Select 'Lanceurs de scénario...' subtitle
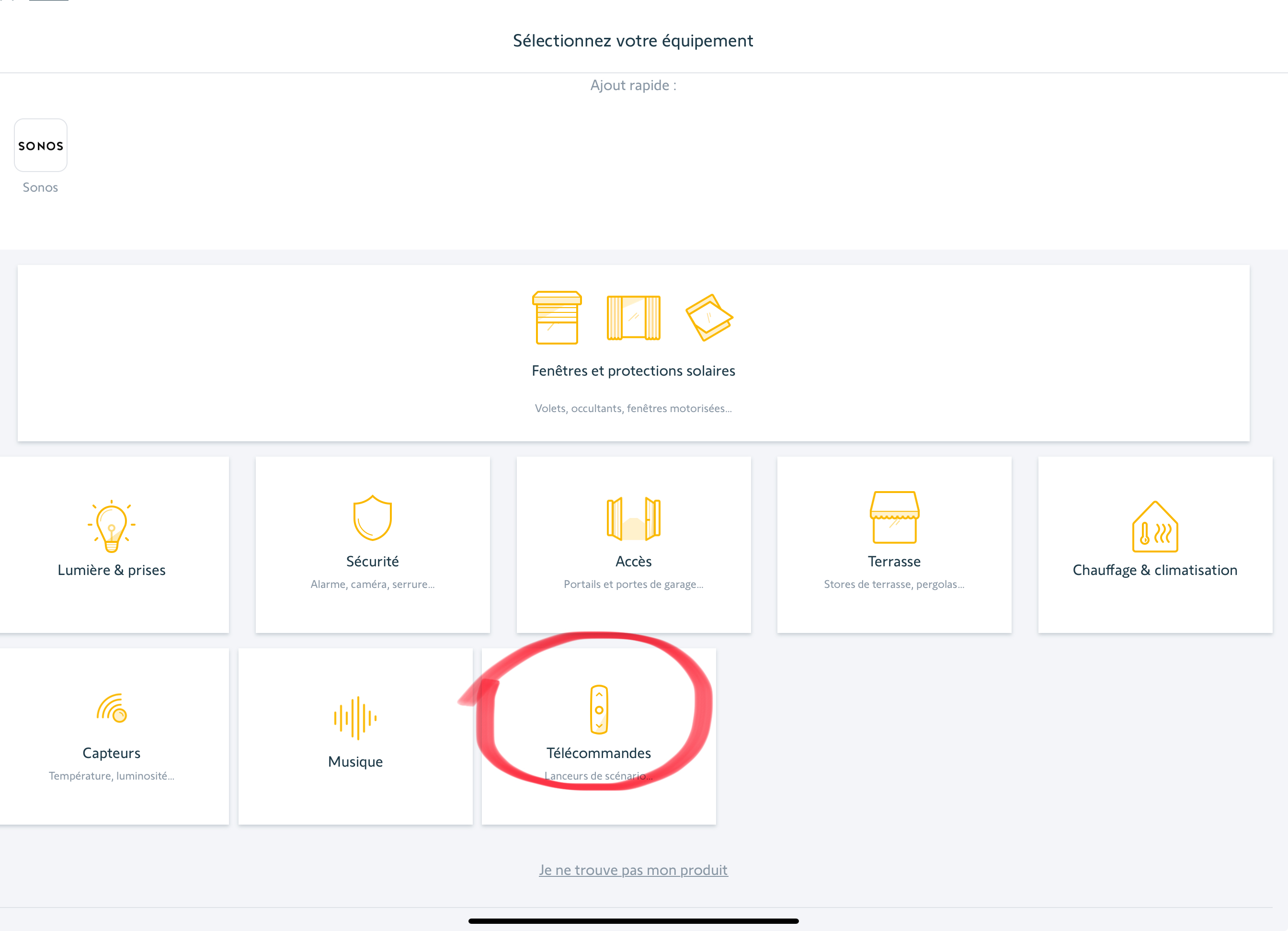This screenshot has width=1288, height=931. coord(599,776)
